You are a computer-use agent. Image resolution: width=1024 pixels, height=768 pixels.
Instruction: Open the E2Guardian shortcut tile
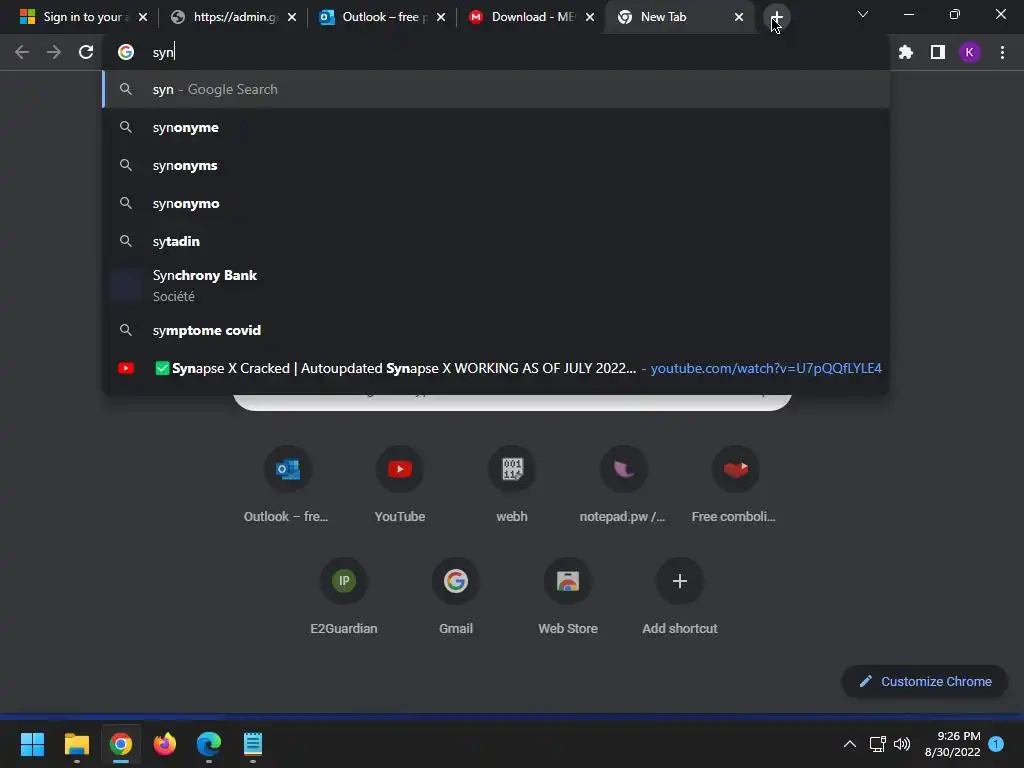pyautogui.click(x=344, y=596)
